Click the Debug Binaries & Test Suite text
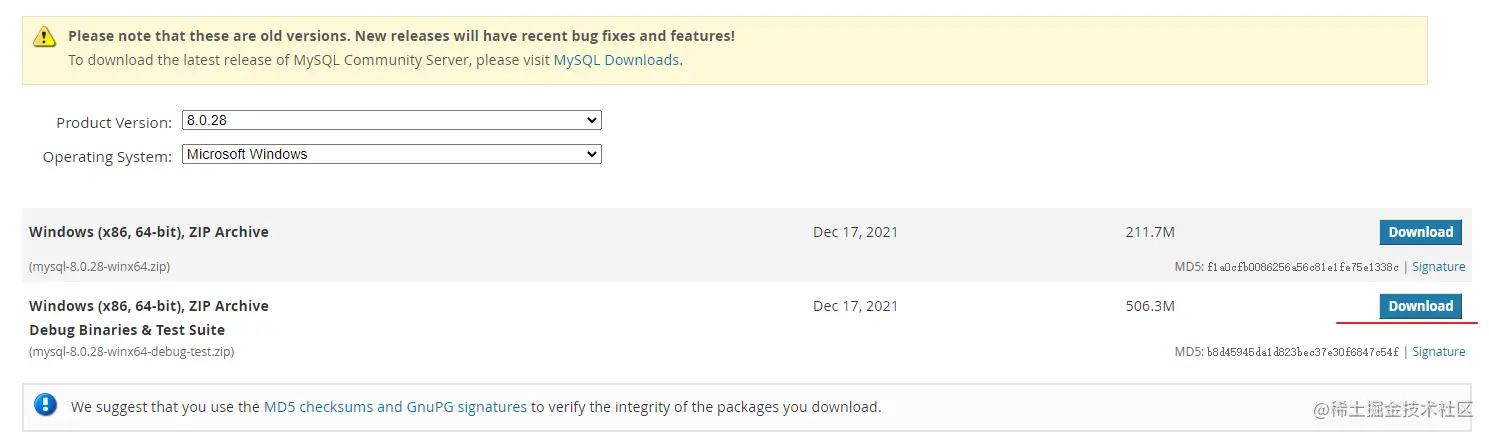1489x435 pixels. coord(127,330)
